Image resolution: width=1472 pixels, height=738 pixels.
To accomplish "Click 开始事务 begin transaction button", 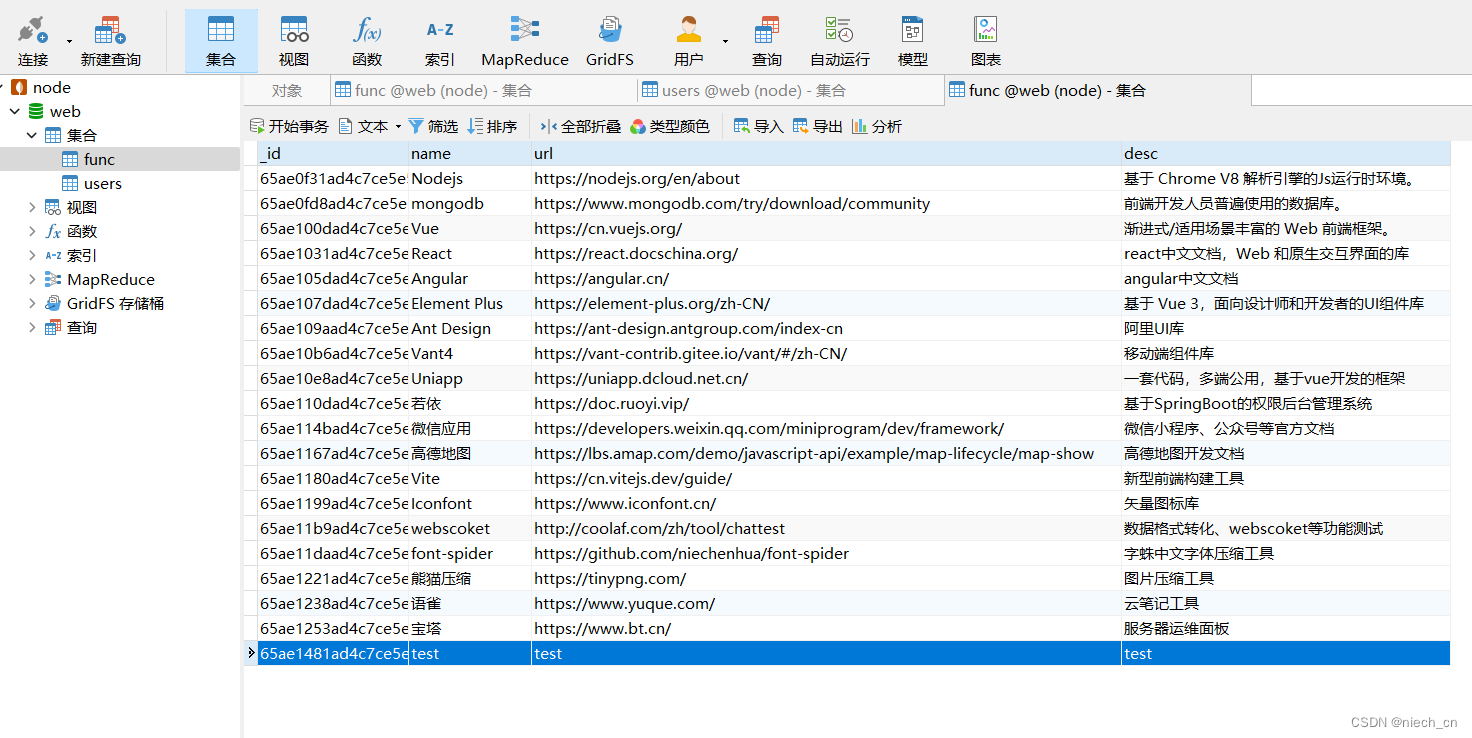I will [289, 126].
